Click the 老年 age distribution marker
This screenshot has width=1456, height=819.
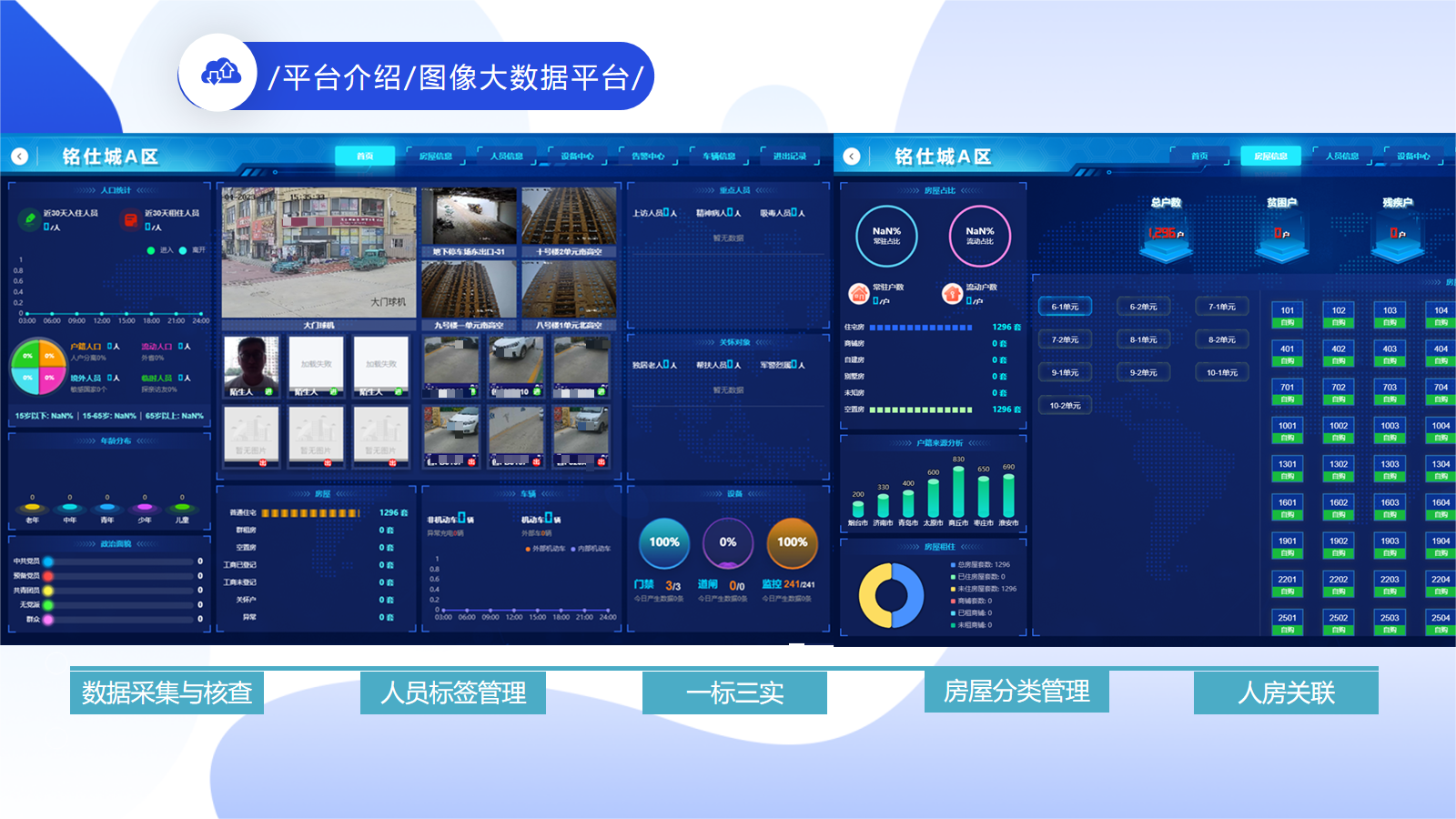pos(33,508)
